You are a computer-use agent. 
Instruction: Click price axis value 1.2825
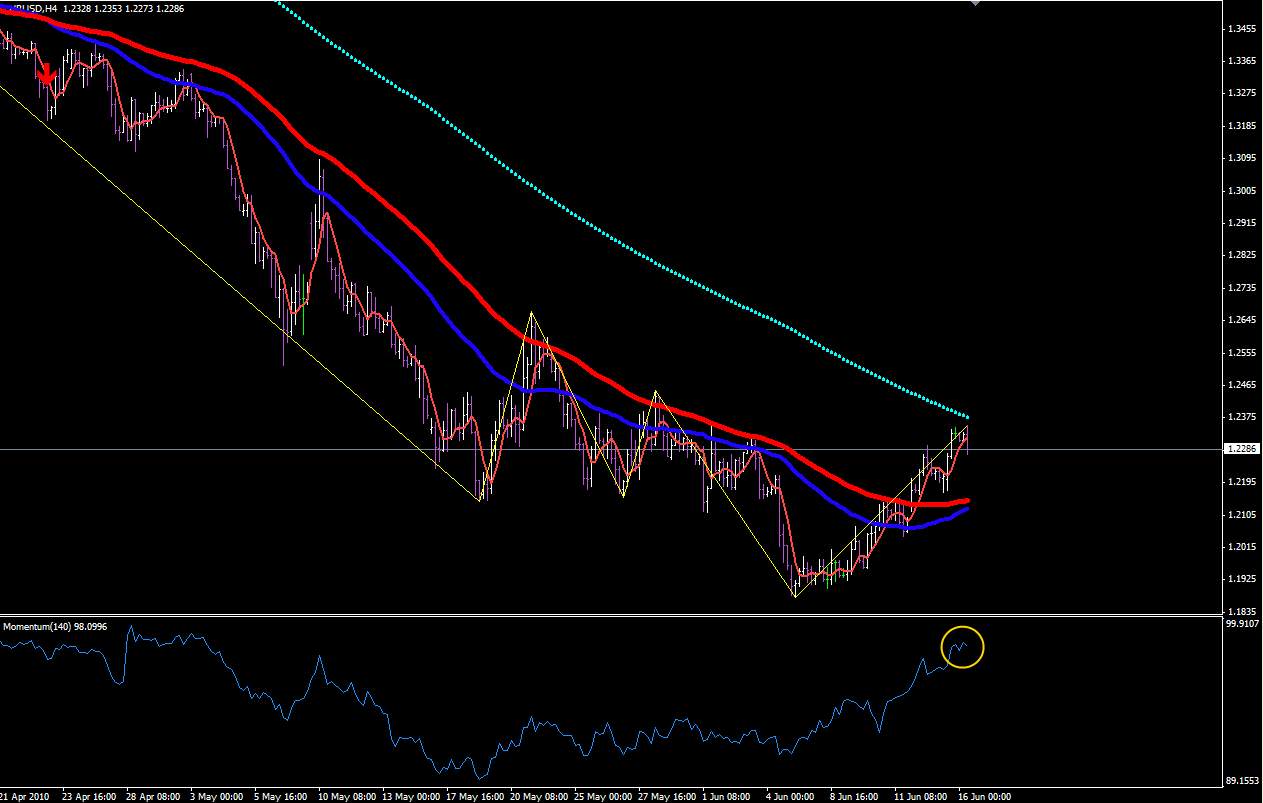pos(1242,255)
